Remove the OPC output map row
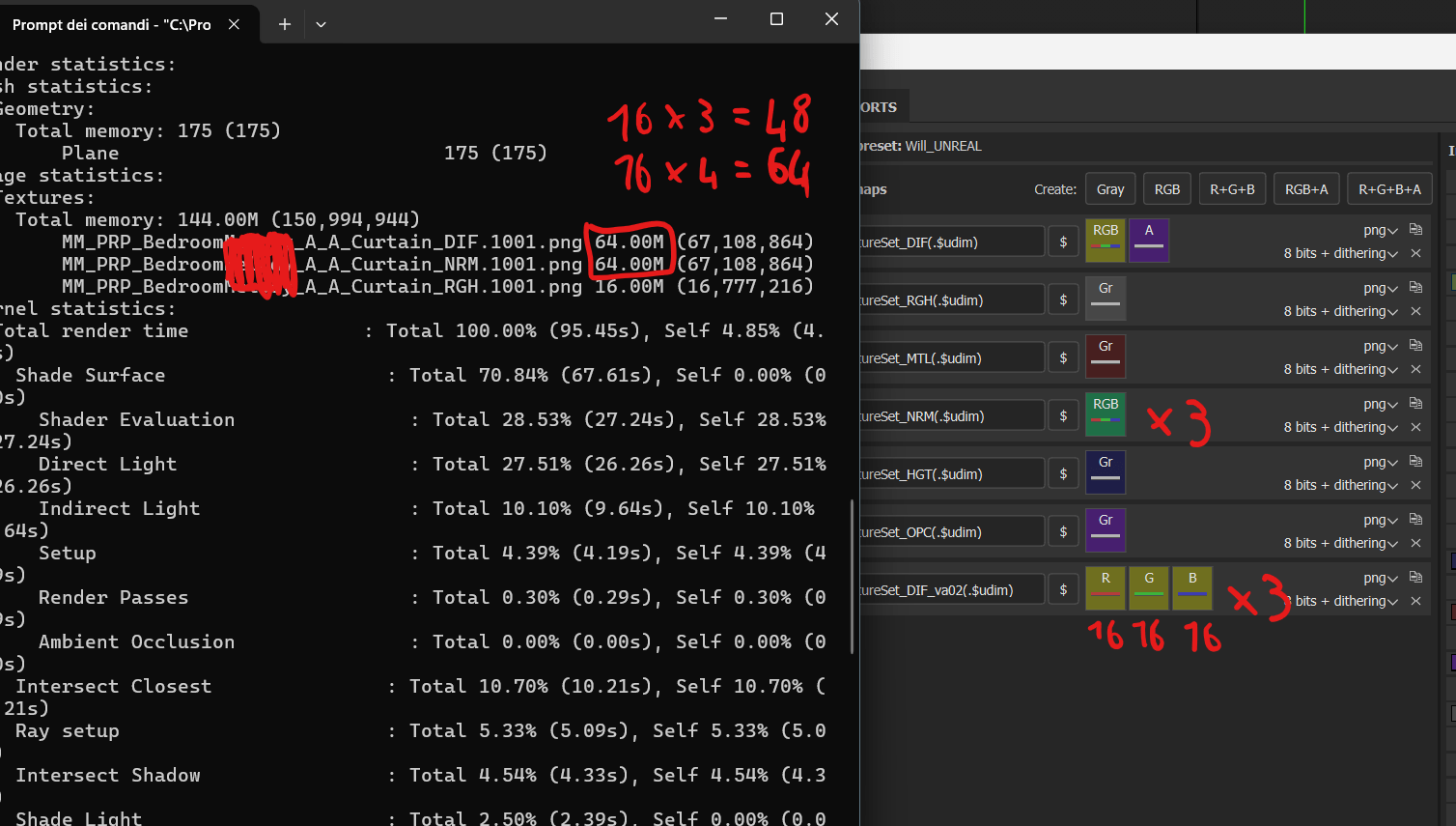1456x826 pixels. 1415,543
